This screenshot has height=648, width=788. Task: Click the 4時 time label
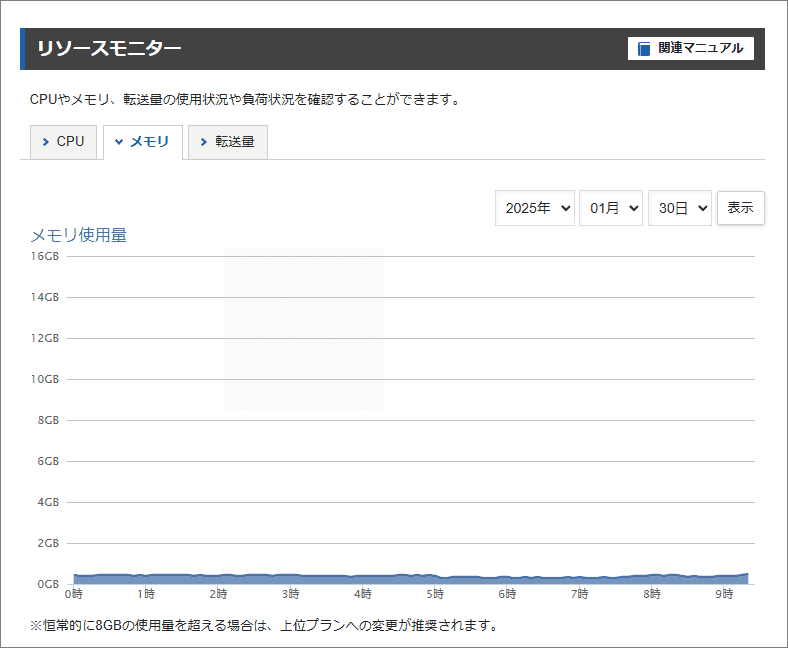tap(363, 594)
